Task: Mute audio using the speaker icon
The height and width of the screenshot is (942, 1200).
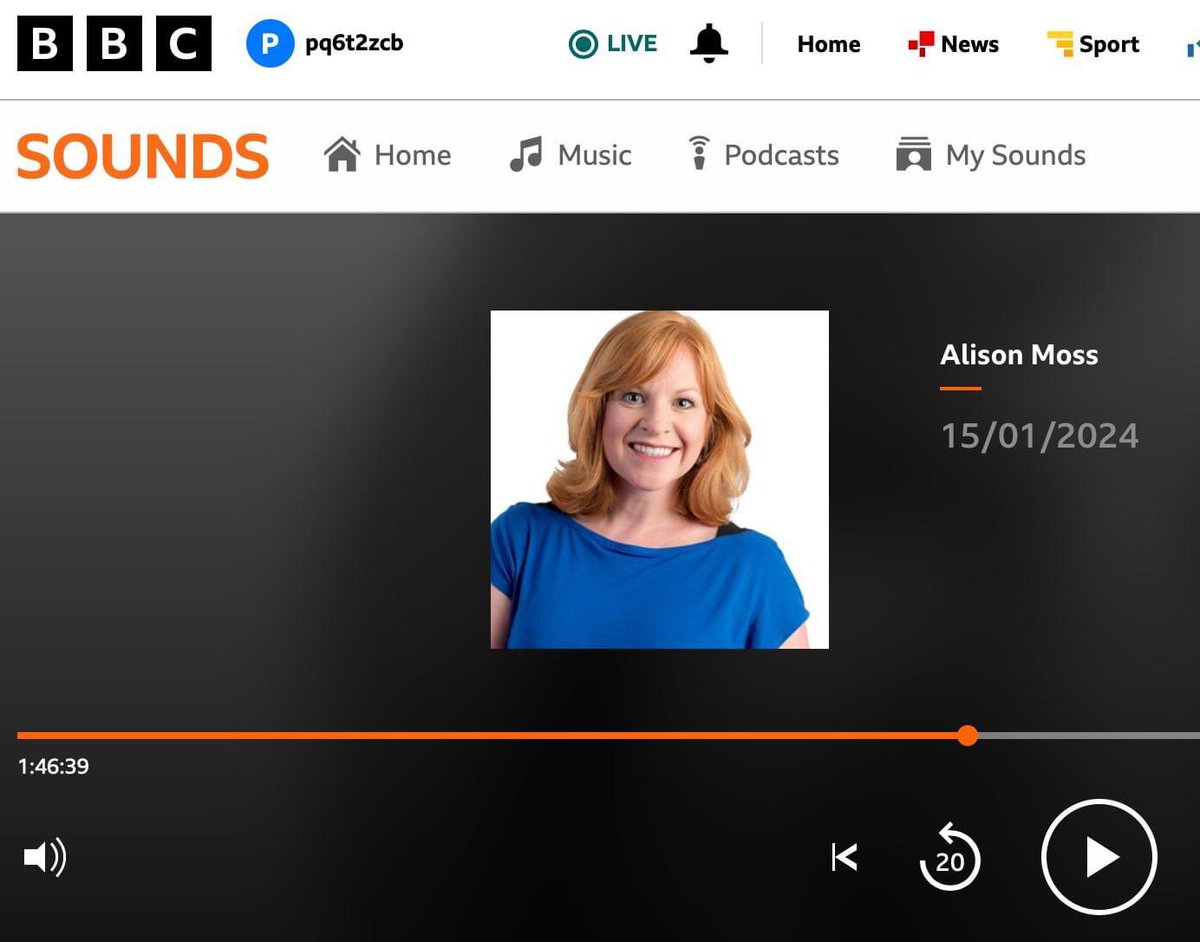Action: (45, 857)
